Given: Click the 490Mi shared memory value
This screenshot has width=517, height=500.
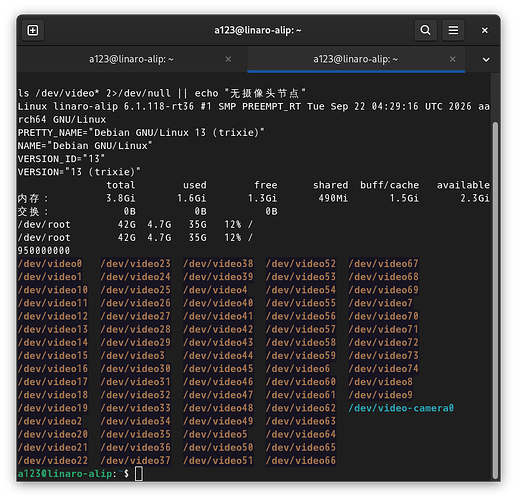Looking at the screenshot, I should pyautogui.click(x=333, y=198).
